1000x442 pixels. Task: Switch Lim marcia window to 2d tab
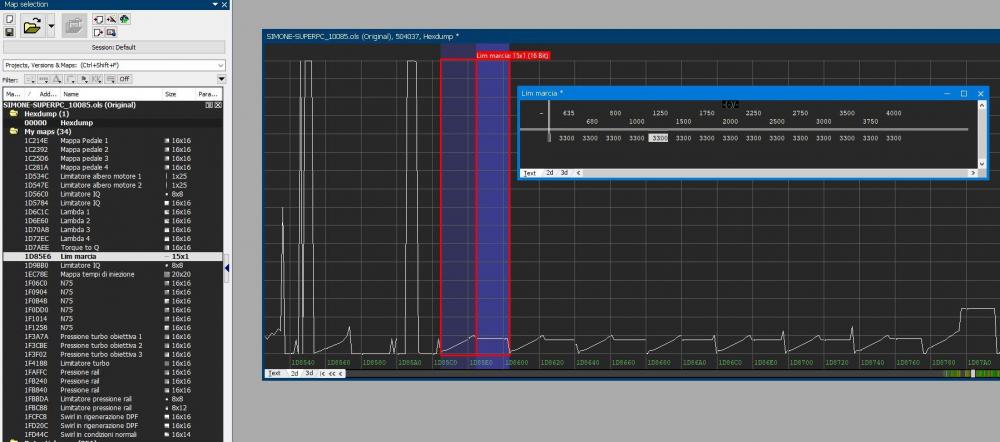point(548,173)
